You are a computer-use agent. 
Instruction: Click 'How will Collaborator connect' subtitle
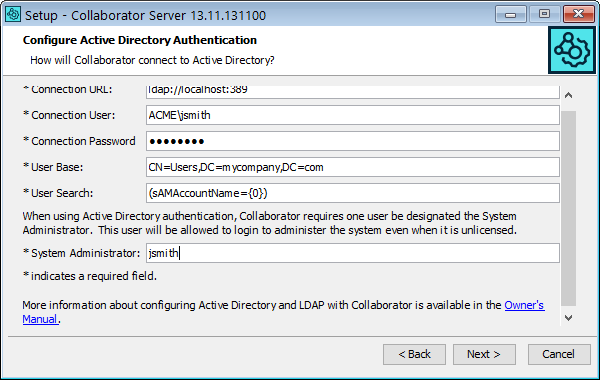tap(152, 60)
